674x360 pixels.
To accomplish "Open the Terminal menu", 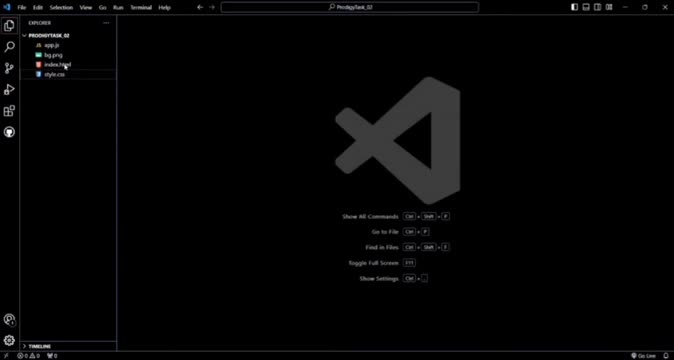I will tap(141, 7).
